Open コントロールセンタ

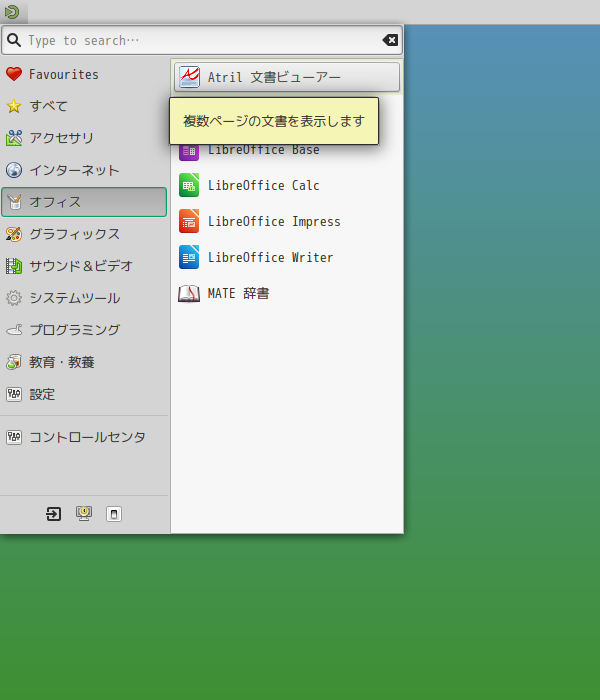pos(84,437)
